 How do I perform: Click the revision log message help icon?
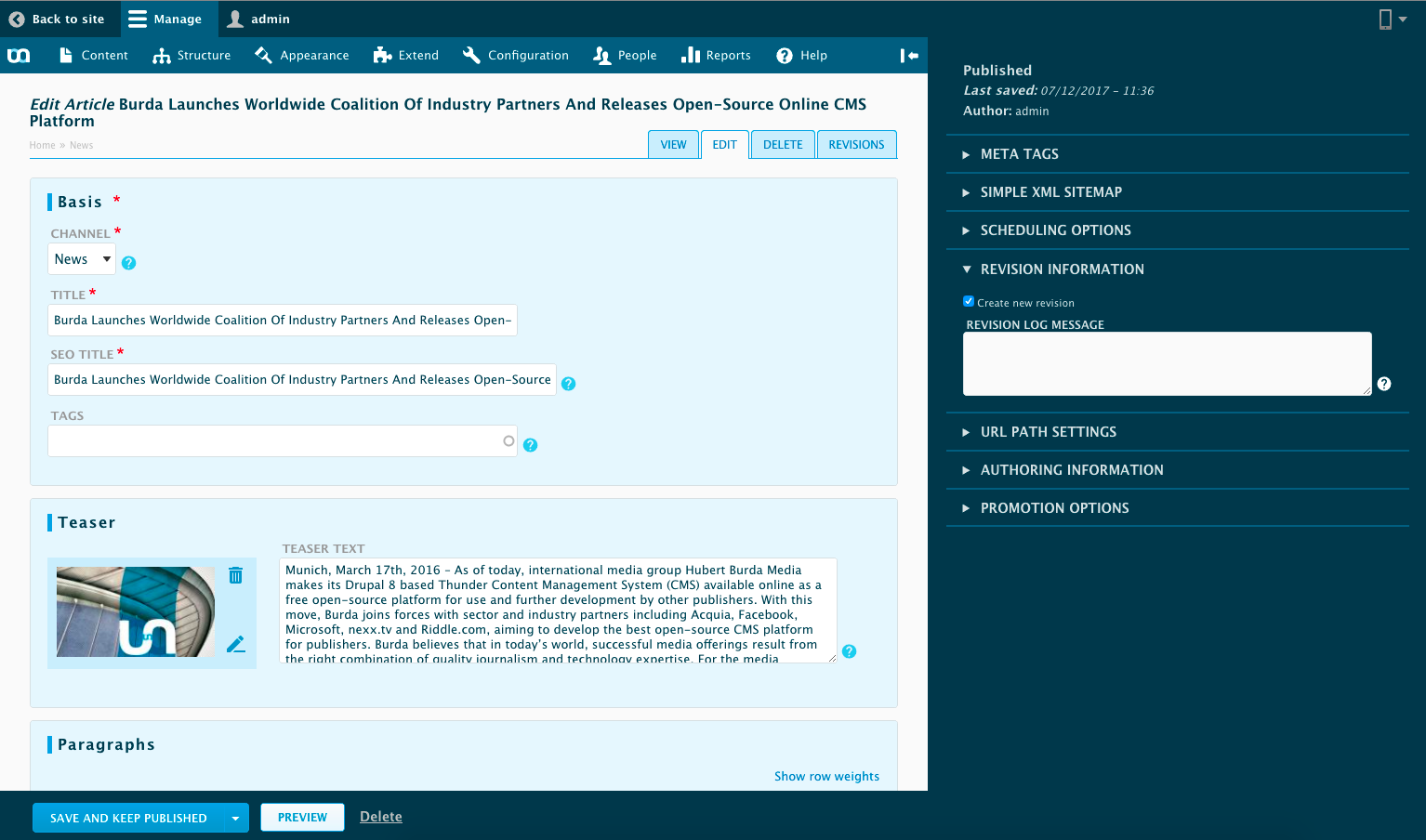pyautogui.click(x=1384, y=384)
